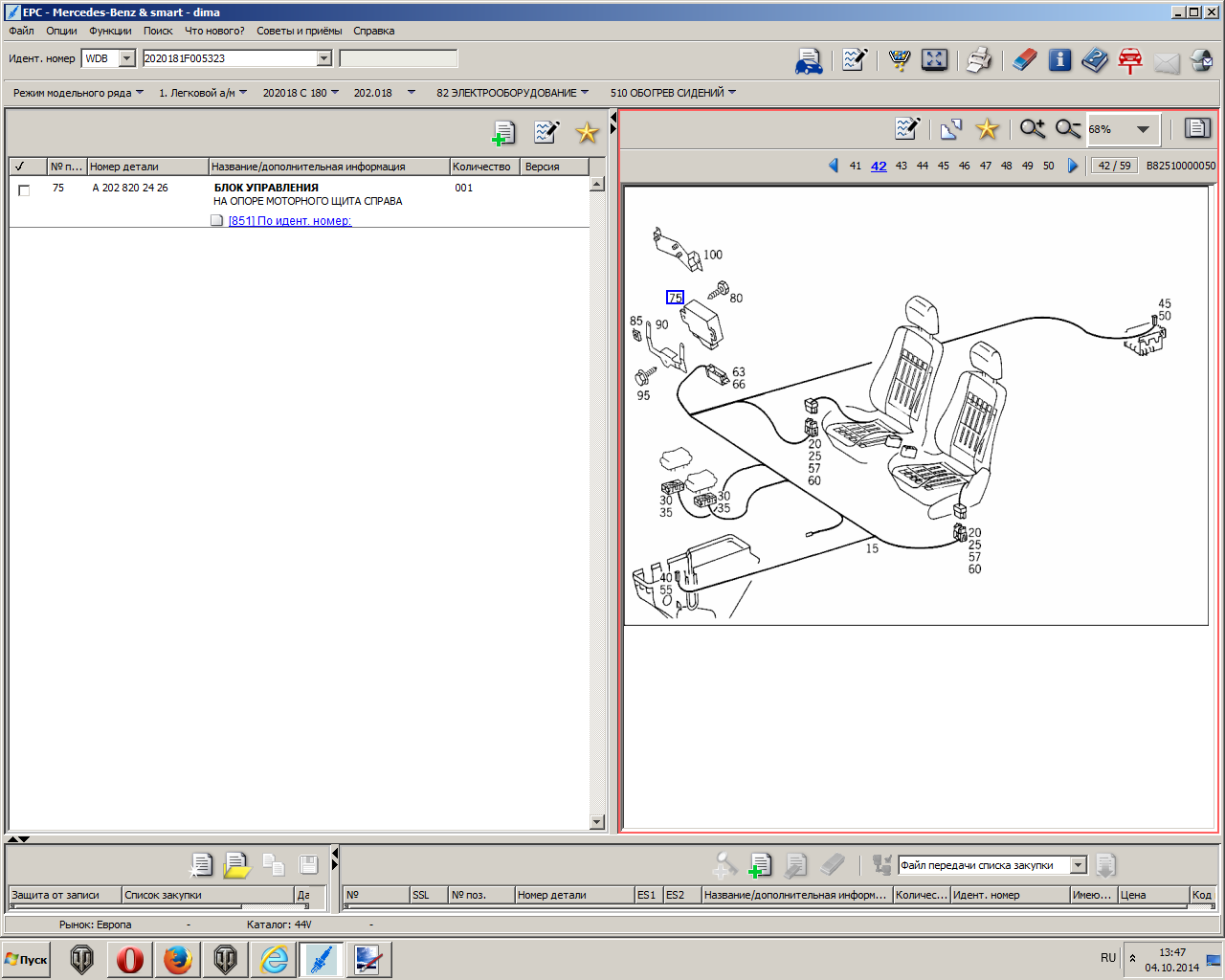The height and width of the screenshot is (980, 1225).
Task: Open notes icon in the picture panel
Action: pos(907,128)
